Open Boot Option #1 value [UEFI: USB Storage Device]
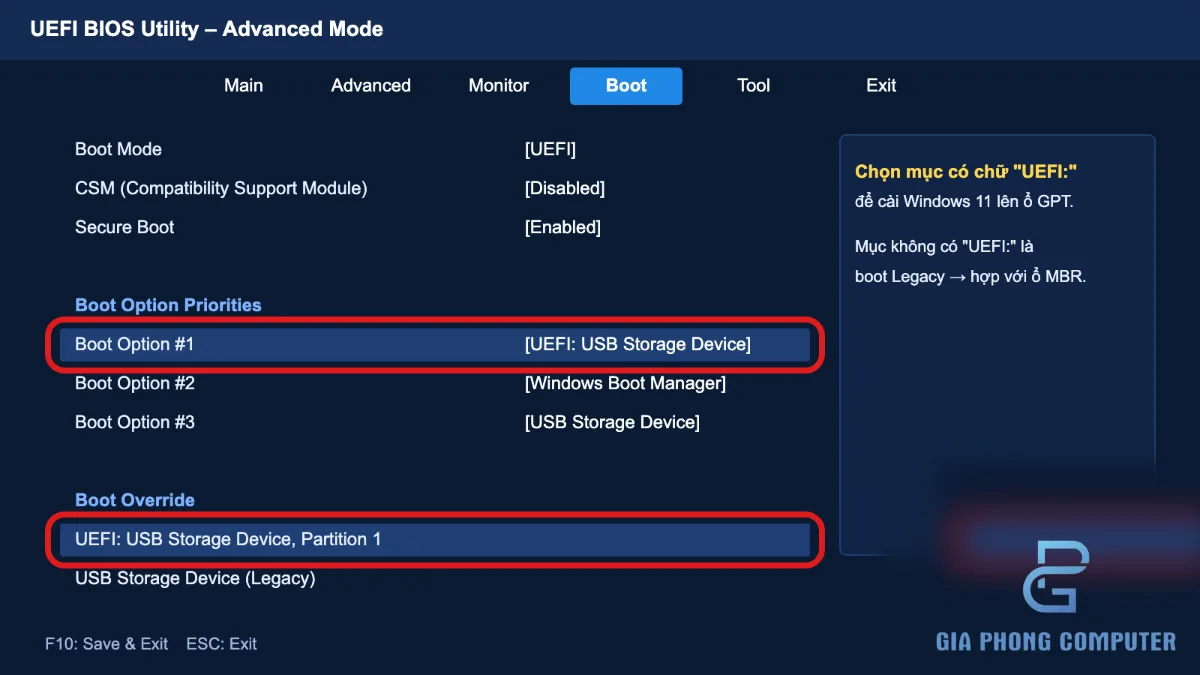 (x=637, y=344)
